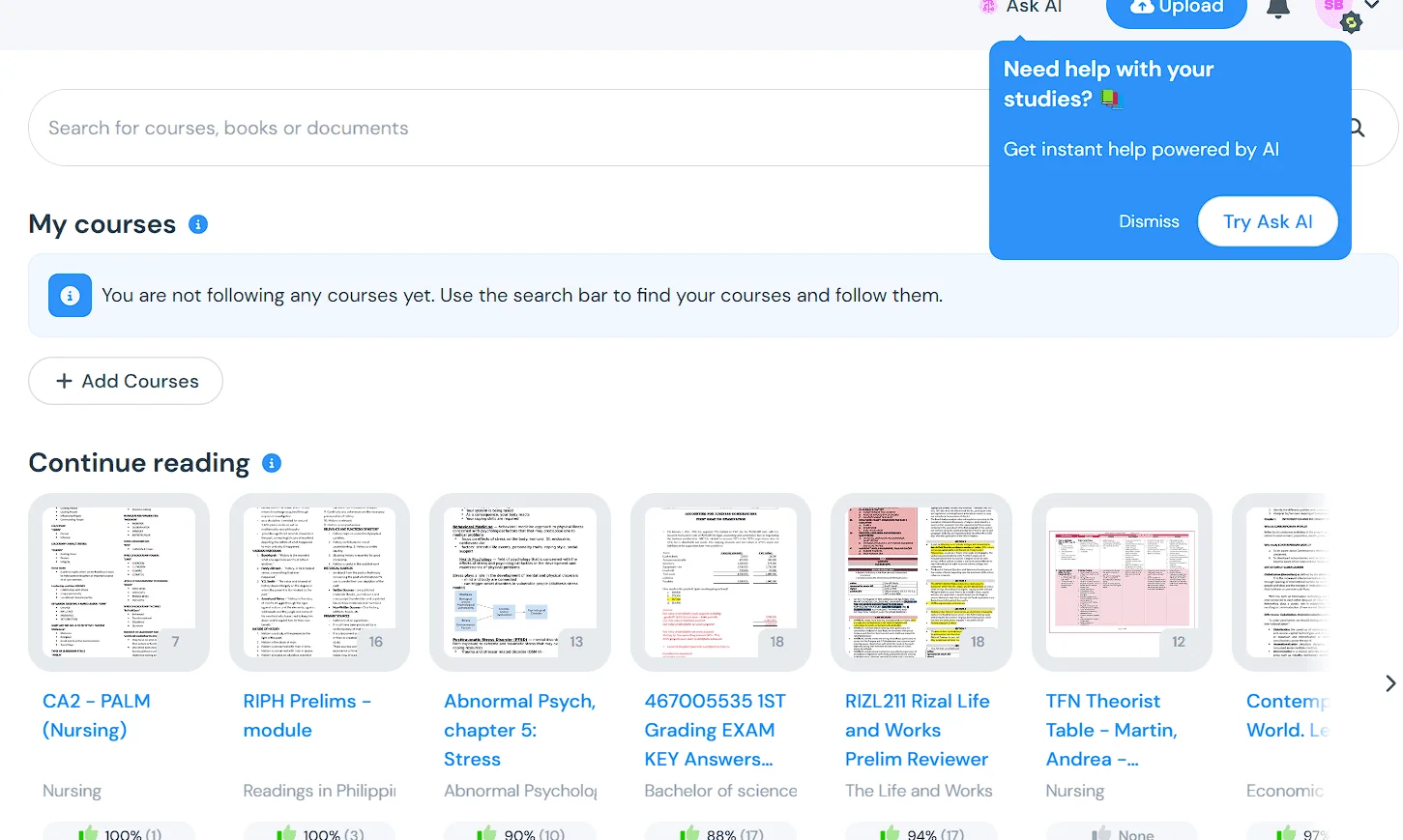
Task: Click the search magnifier icon
Action: tap(1358, 128)
